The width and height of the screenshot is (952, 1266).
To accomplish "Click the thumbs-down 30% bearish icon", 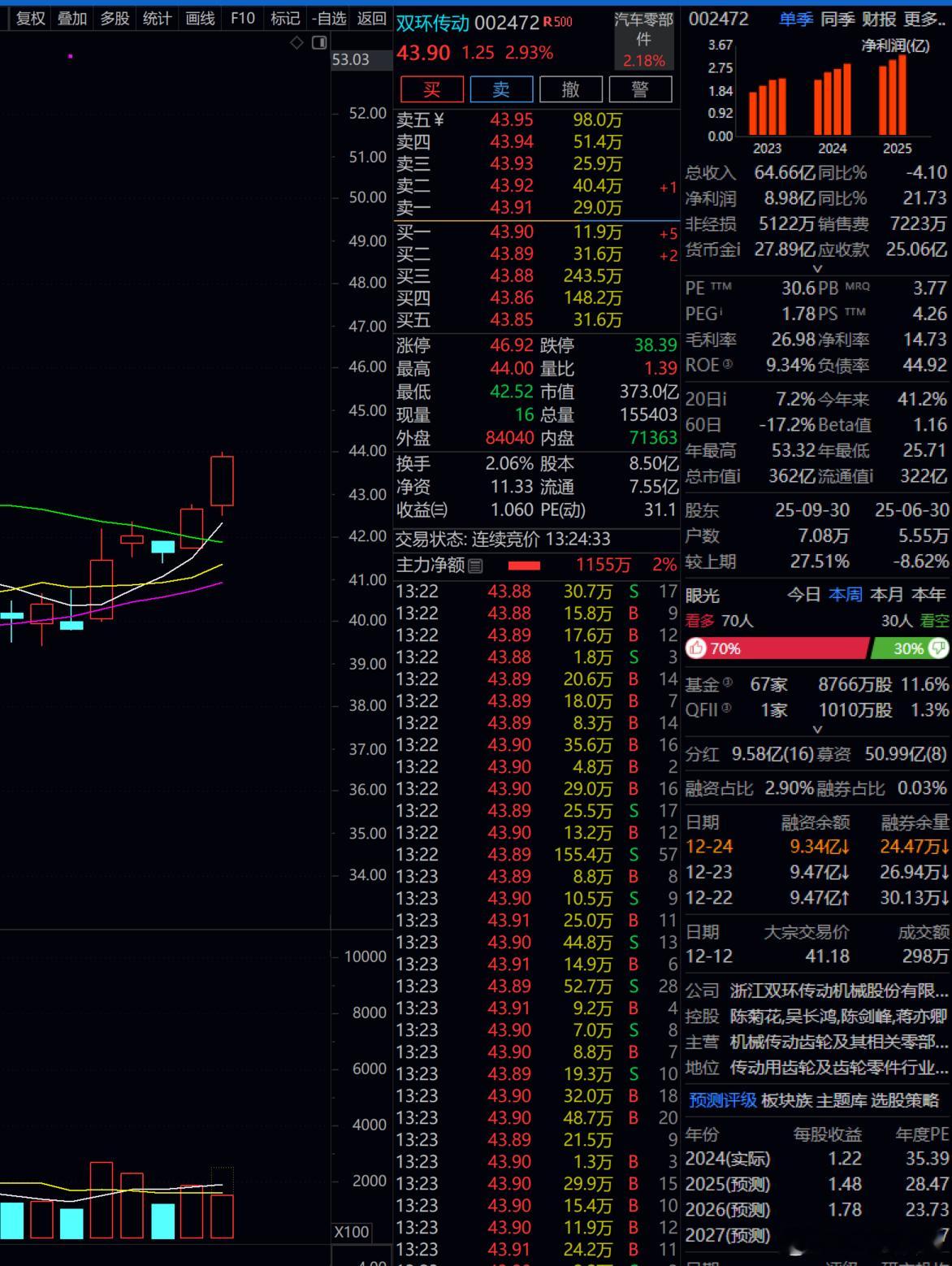I will click(x=938, y=648).
